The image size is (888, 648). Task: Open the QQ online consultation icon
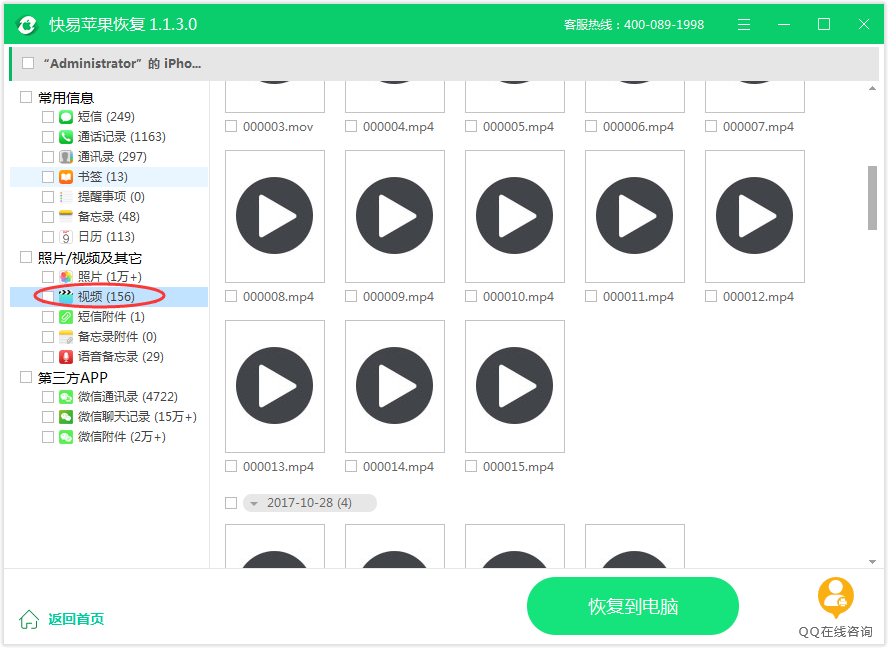click(x=836, y=598)
